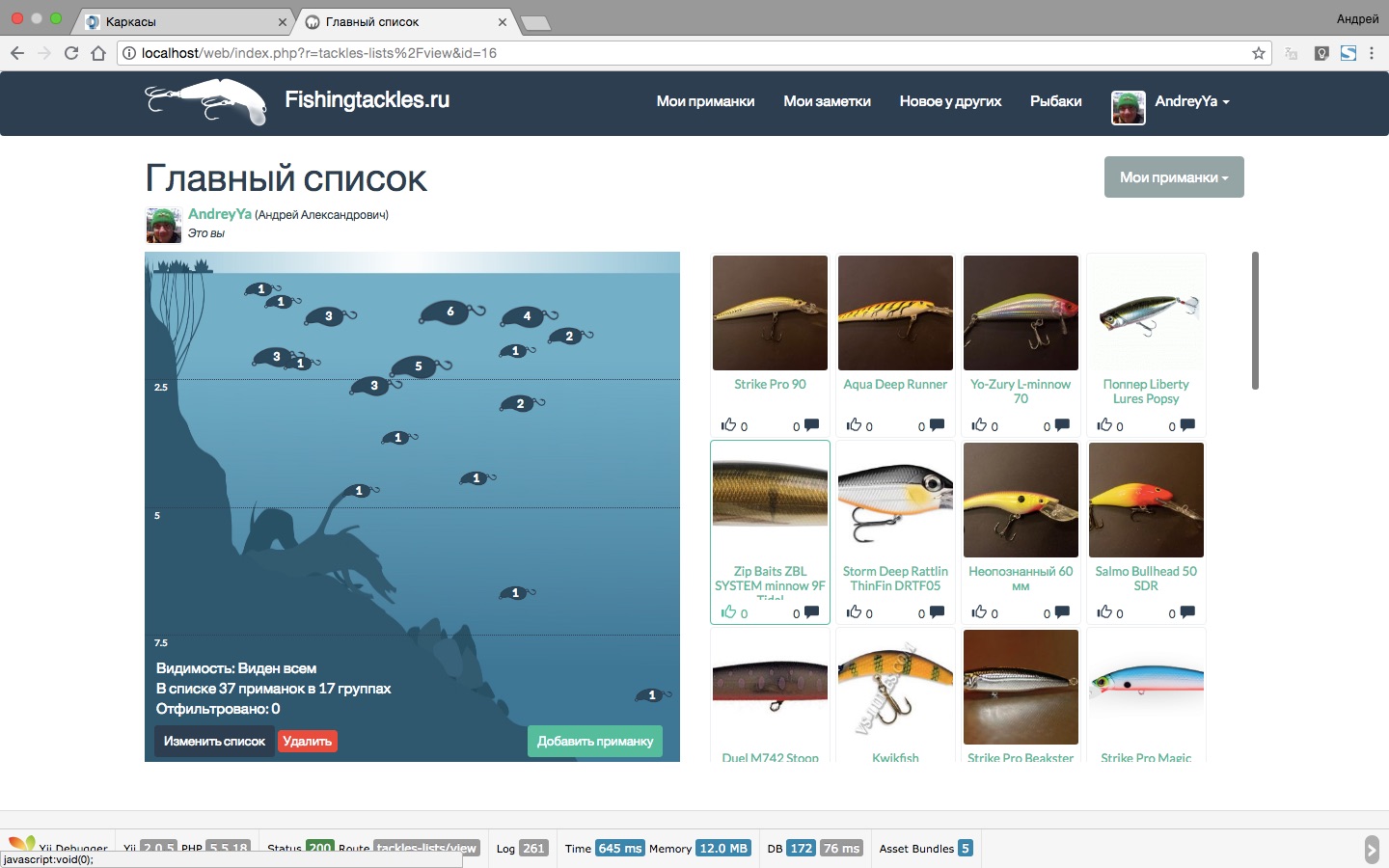Open Мои приманки in top navigation
This screenshot has width=1389, height=868.
click(705, 101)
